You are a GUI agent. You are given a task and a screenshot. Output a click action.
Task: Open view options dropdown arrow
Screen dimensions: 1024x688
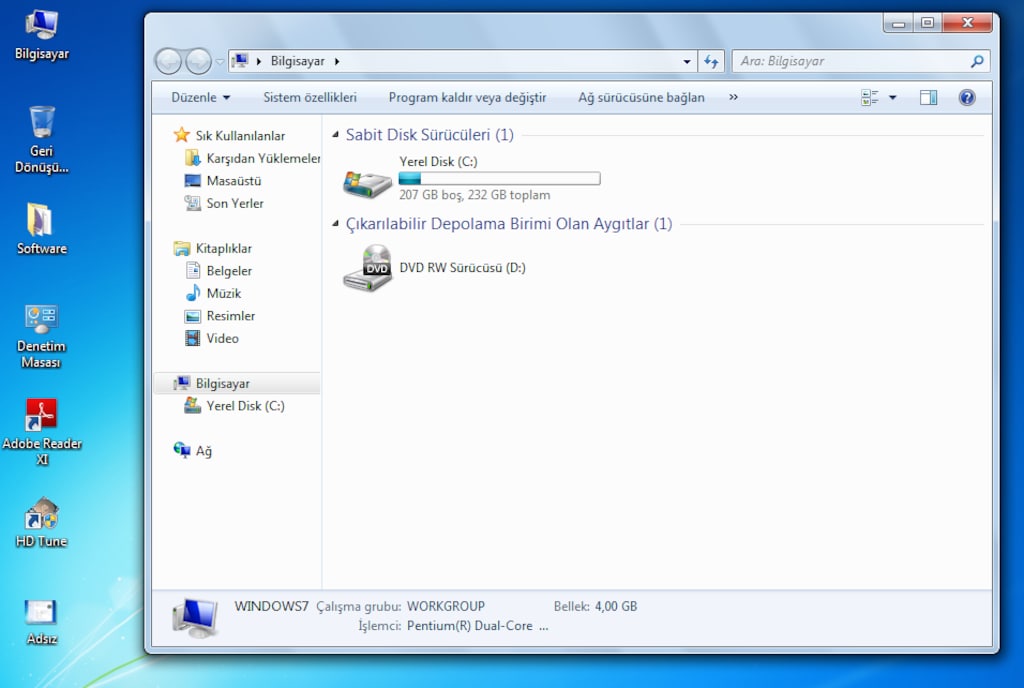(893, 98)
